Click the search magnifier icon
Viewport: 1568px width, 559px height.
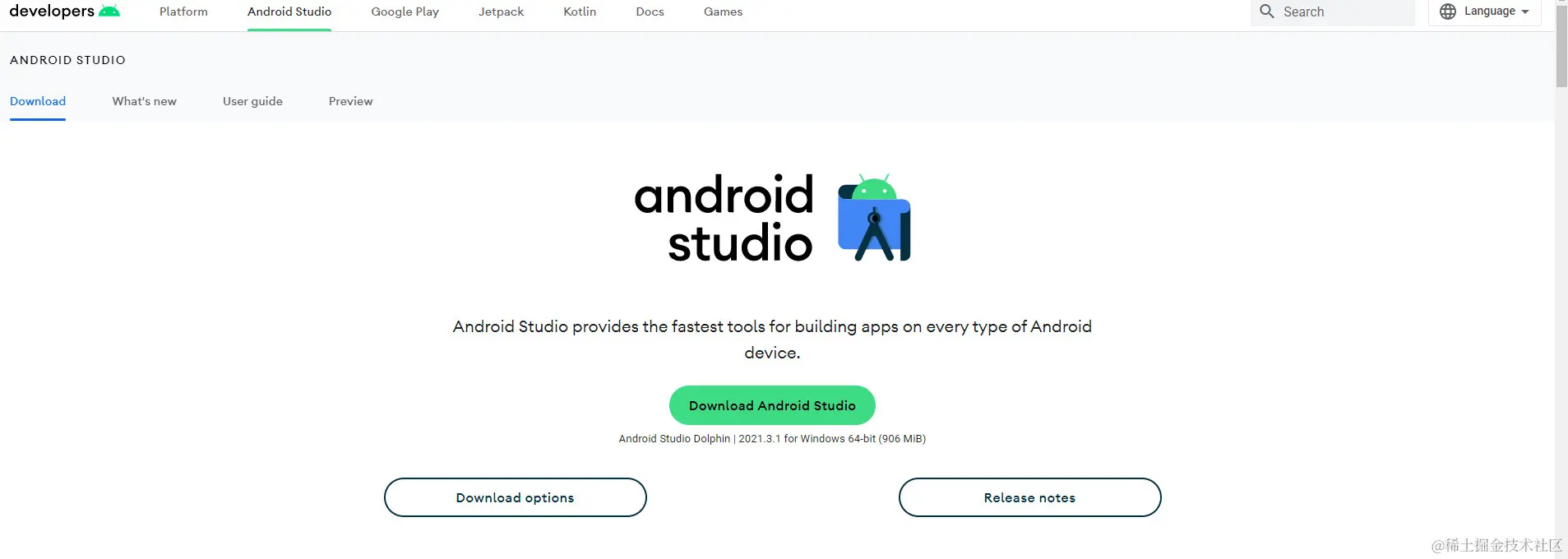pyautogui.click(x=1267, y=12)
